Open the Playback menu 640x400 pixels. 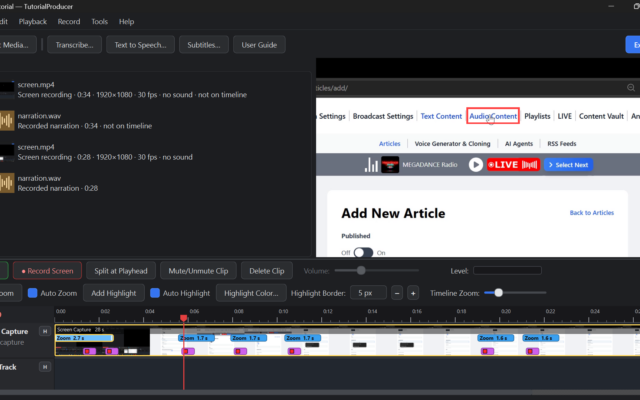point(33,22)
